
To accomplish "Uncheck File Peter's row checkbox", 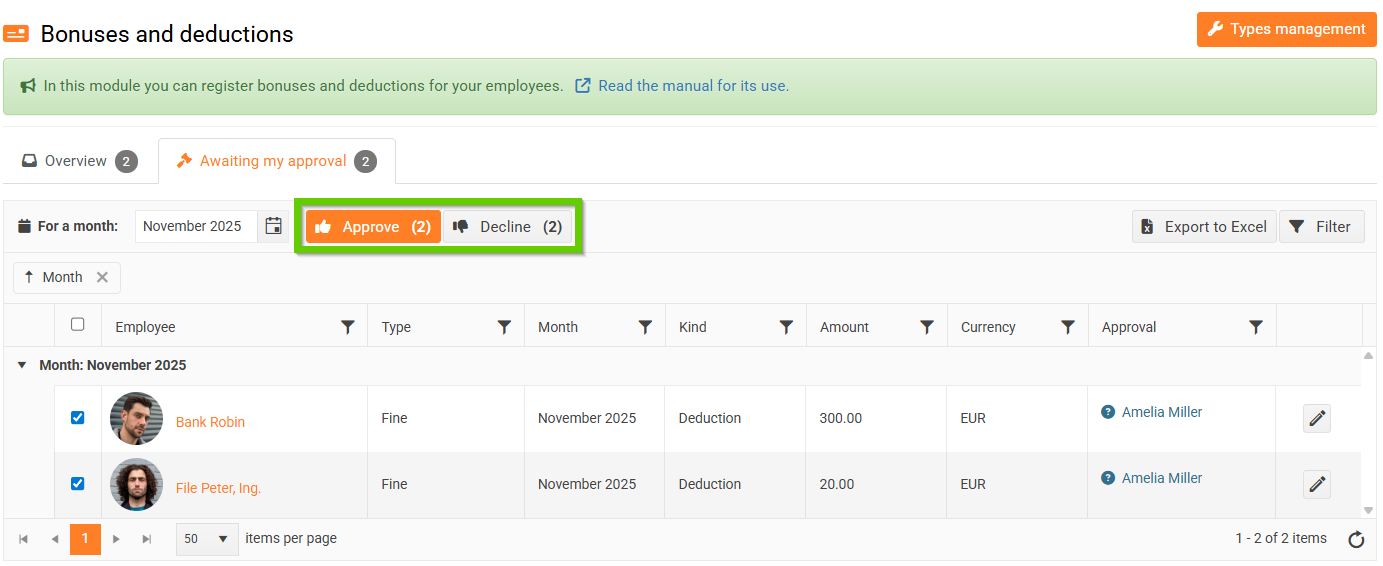I will (x=78, y=484).
